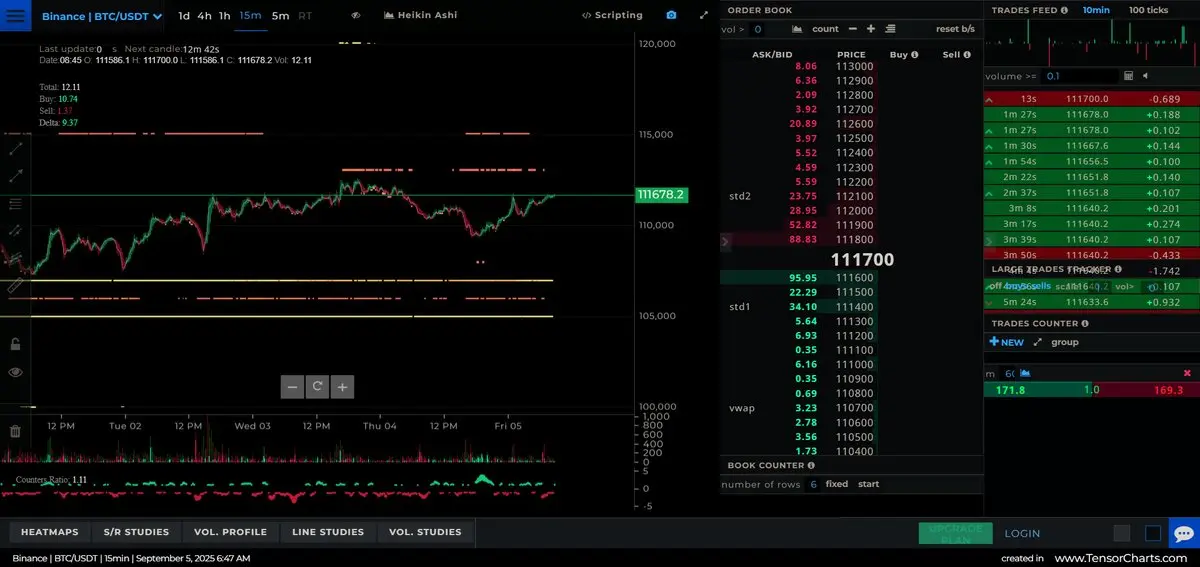This screenshot has height=567, width=1200.
Task: Toggle the drawings lock icon
Action: coord(15,344)
